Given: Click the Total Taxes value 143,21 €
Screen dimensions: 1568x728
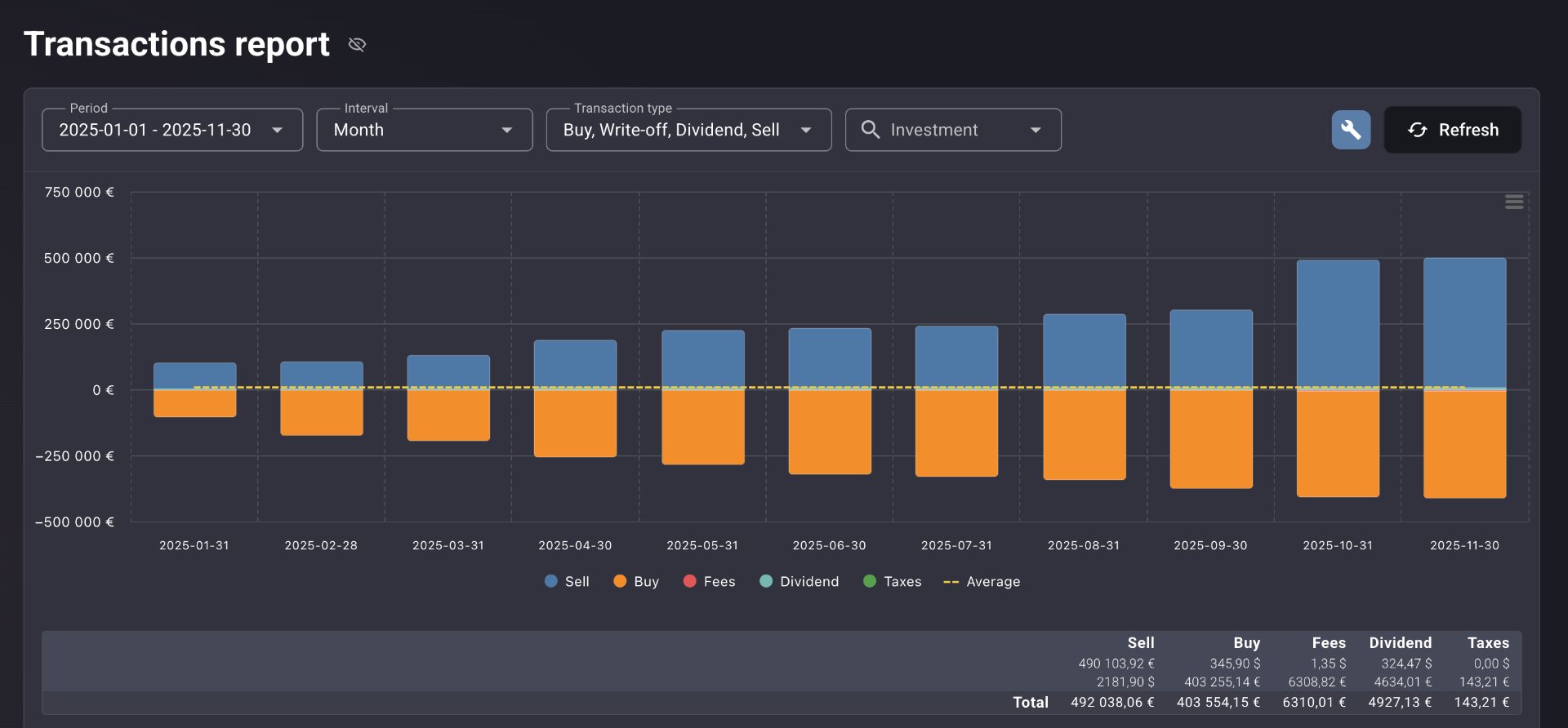Looking at the screenshot, I should tap(1481, 702).
